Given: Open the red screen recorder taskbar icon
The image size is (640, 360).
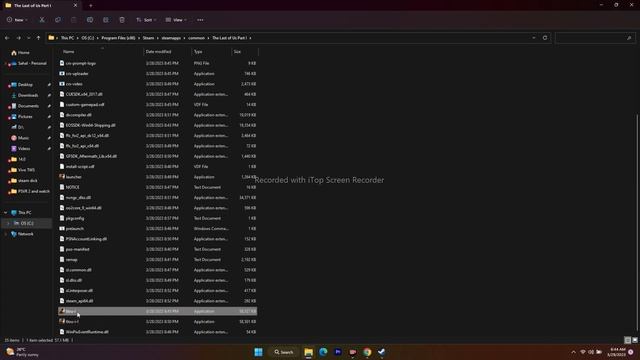Looking at the screenshot, I should [353, 352].
